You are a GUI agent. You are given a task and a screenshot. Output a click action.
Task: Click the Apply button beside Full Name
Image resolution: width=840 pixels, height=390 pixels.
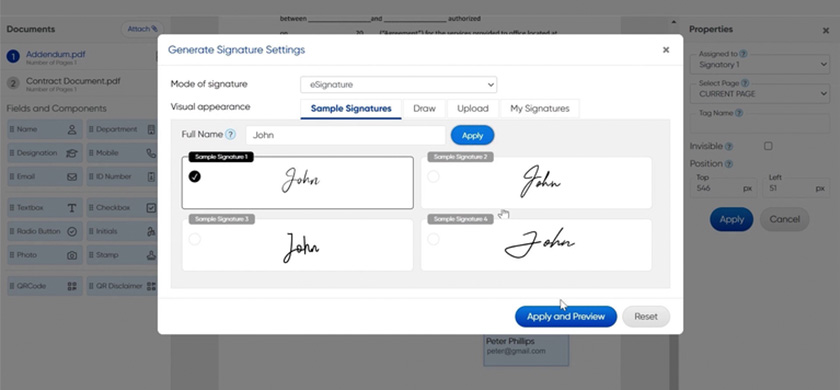[x=472, y=136]
